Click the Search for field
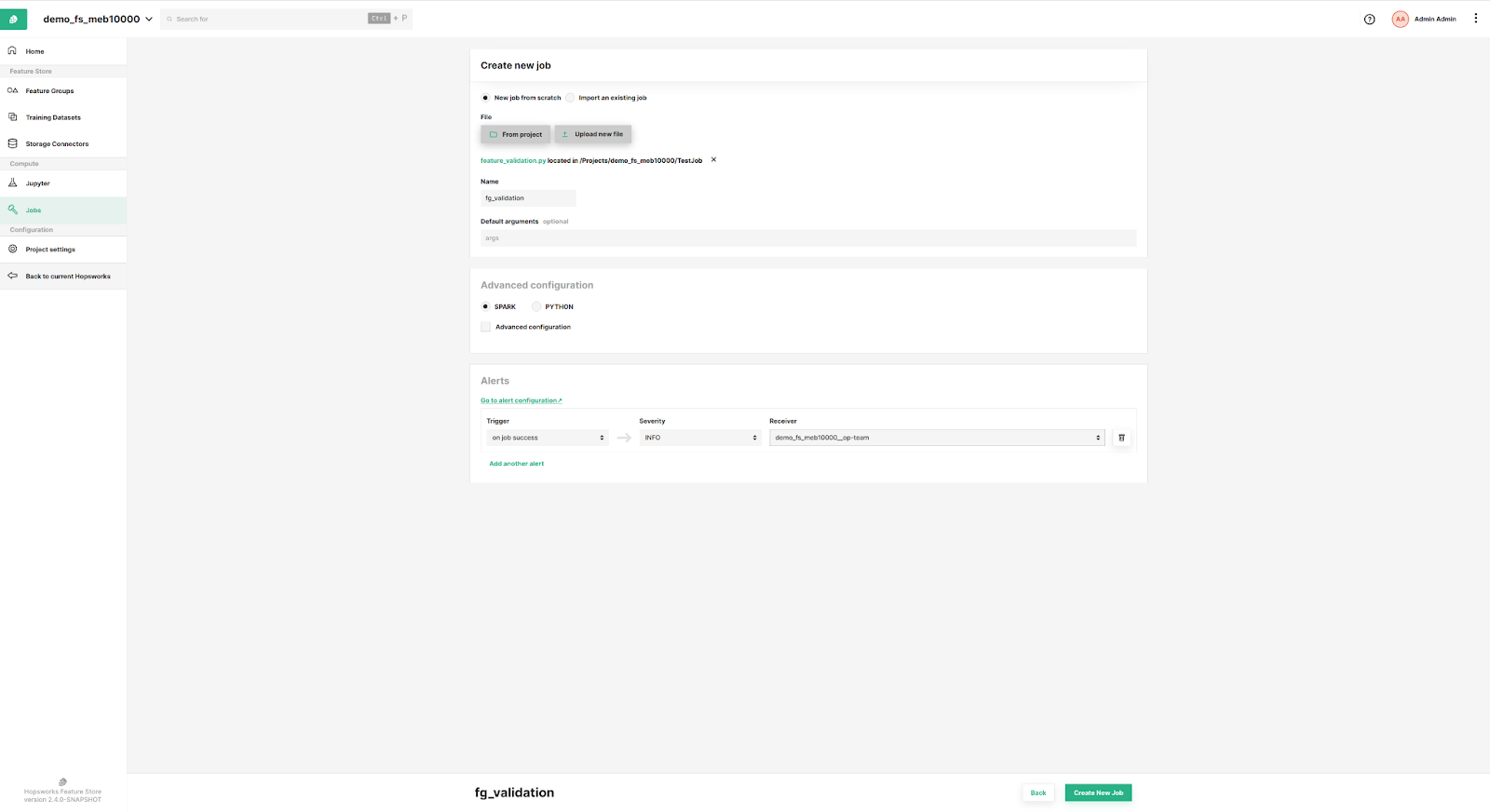Image resolution: width=1490 pixels, height=812 pixels. tap(287, 19)
